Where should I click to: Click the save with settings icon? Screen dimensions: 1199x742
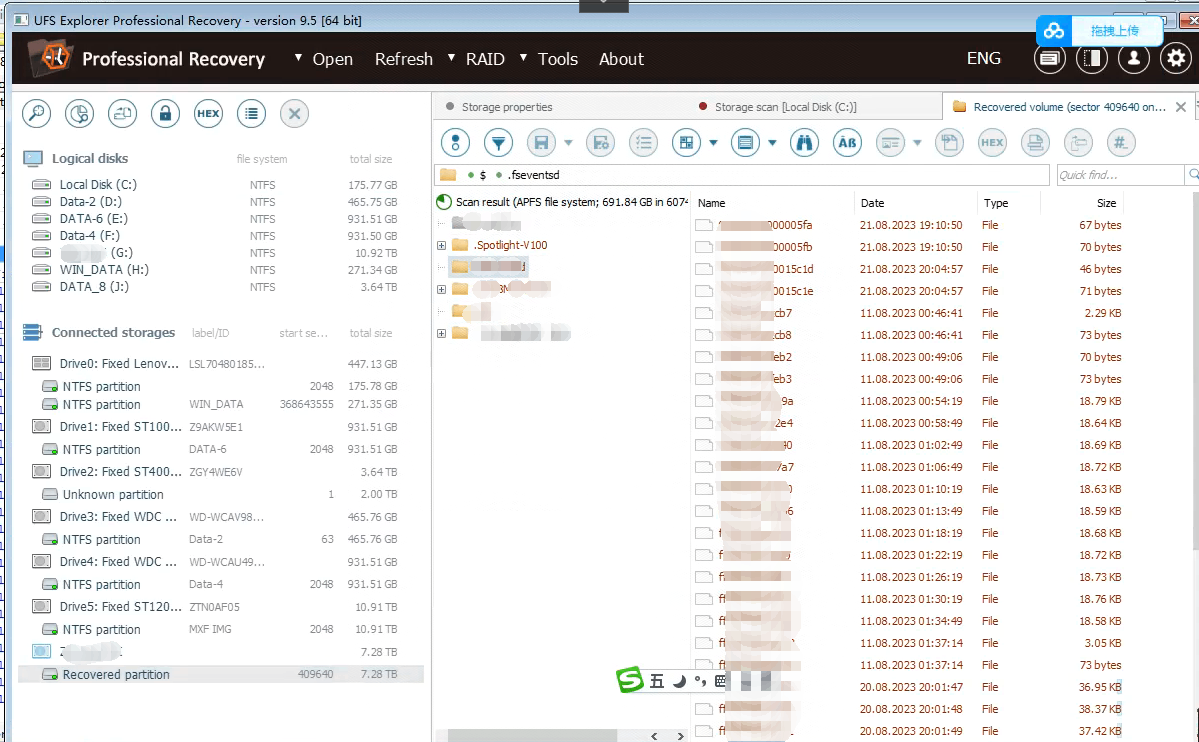click(600, 142)
